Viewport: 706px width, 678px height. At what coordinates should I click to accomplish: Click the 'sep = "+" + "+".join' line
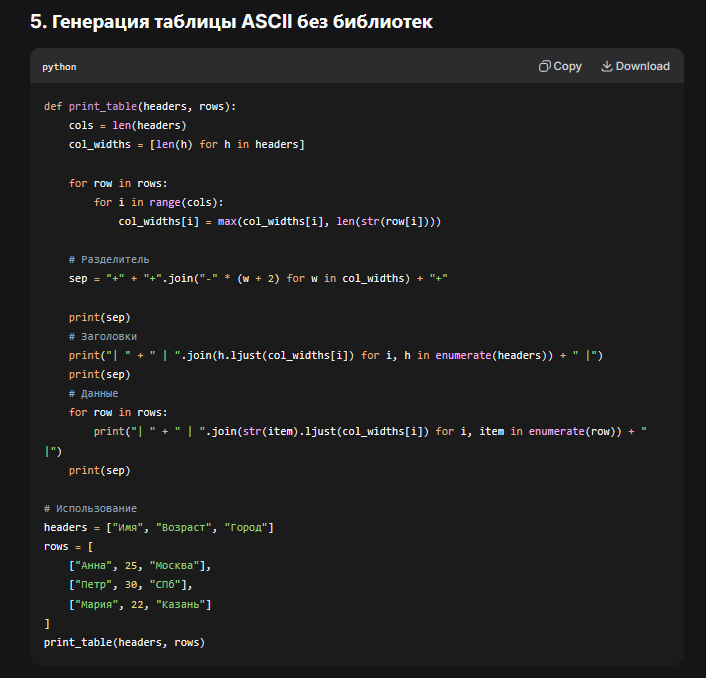click(258, 279)
